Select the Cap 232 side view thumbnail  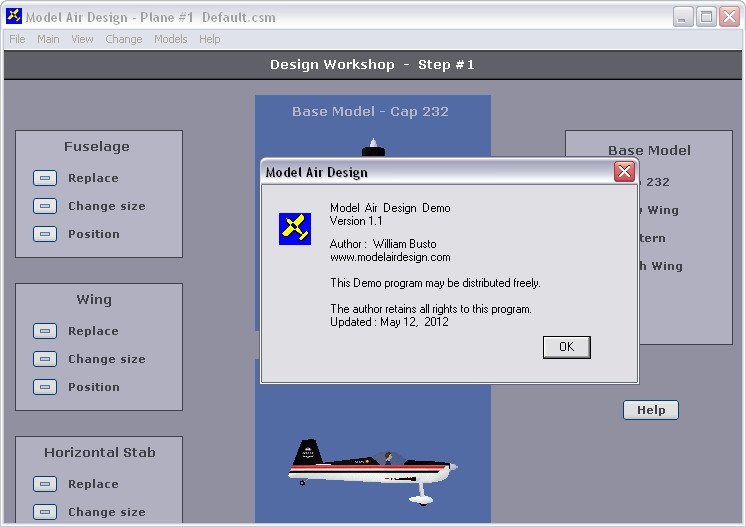click(373, 471)
